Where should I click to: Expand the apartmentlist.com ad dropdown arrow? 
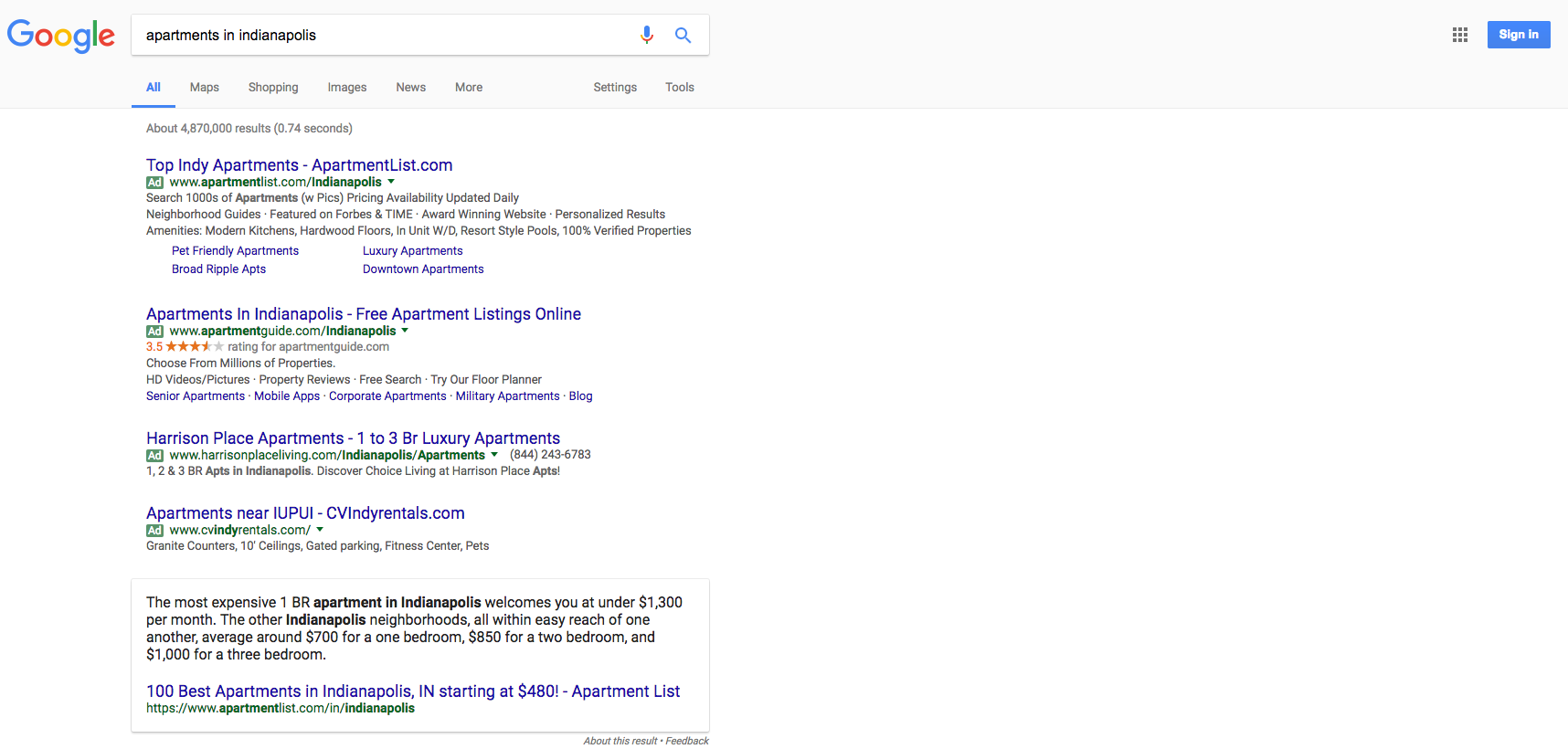tap(391, 182)
